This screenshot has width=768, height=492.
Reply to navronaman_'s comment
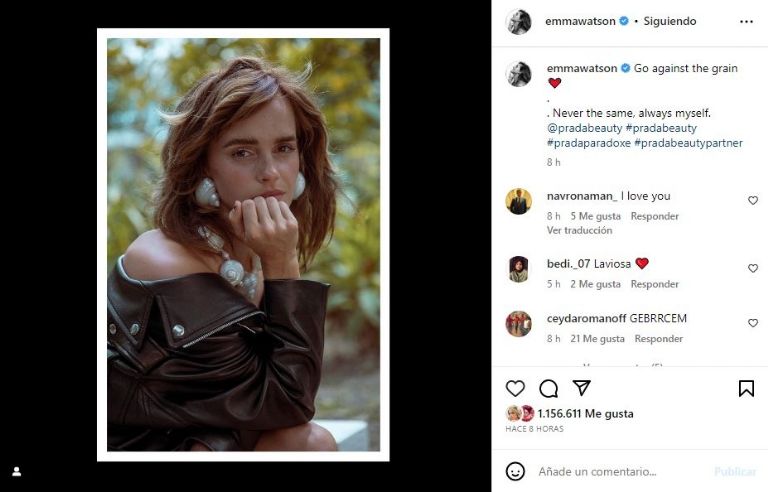(x=655, y=216)
